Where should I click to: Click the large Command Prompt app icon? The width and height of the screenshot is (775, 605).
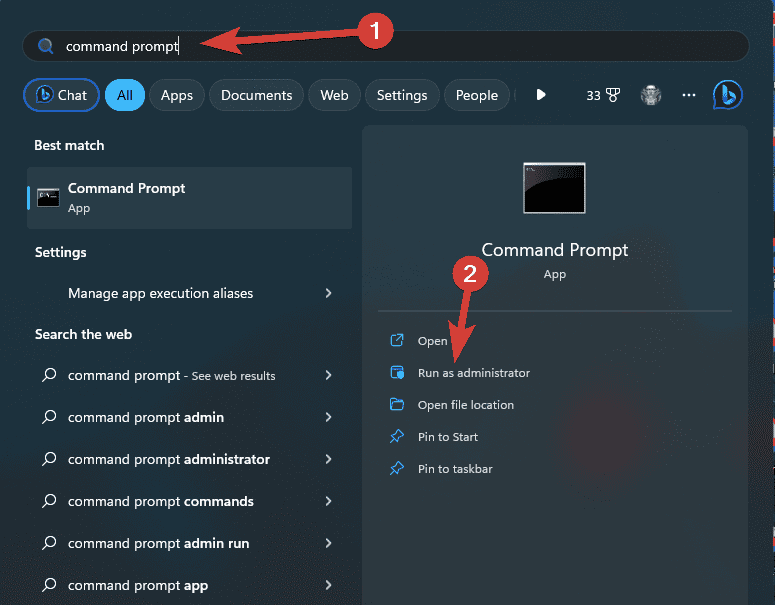(x=554, y=188)
